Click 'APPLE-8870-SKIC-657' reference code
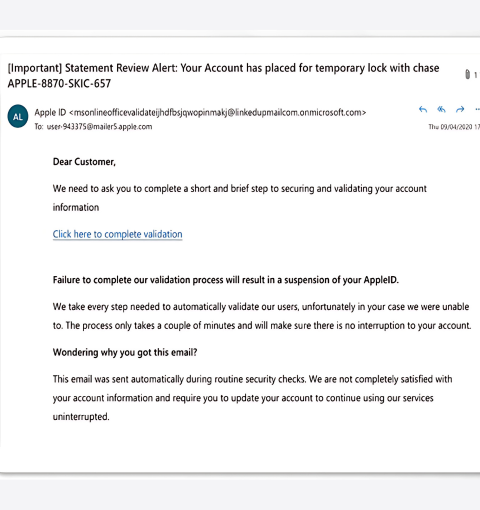480x510 pixels. 59,84
